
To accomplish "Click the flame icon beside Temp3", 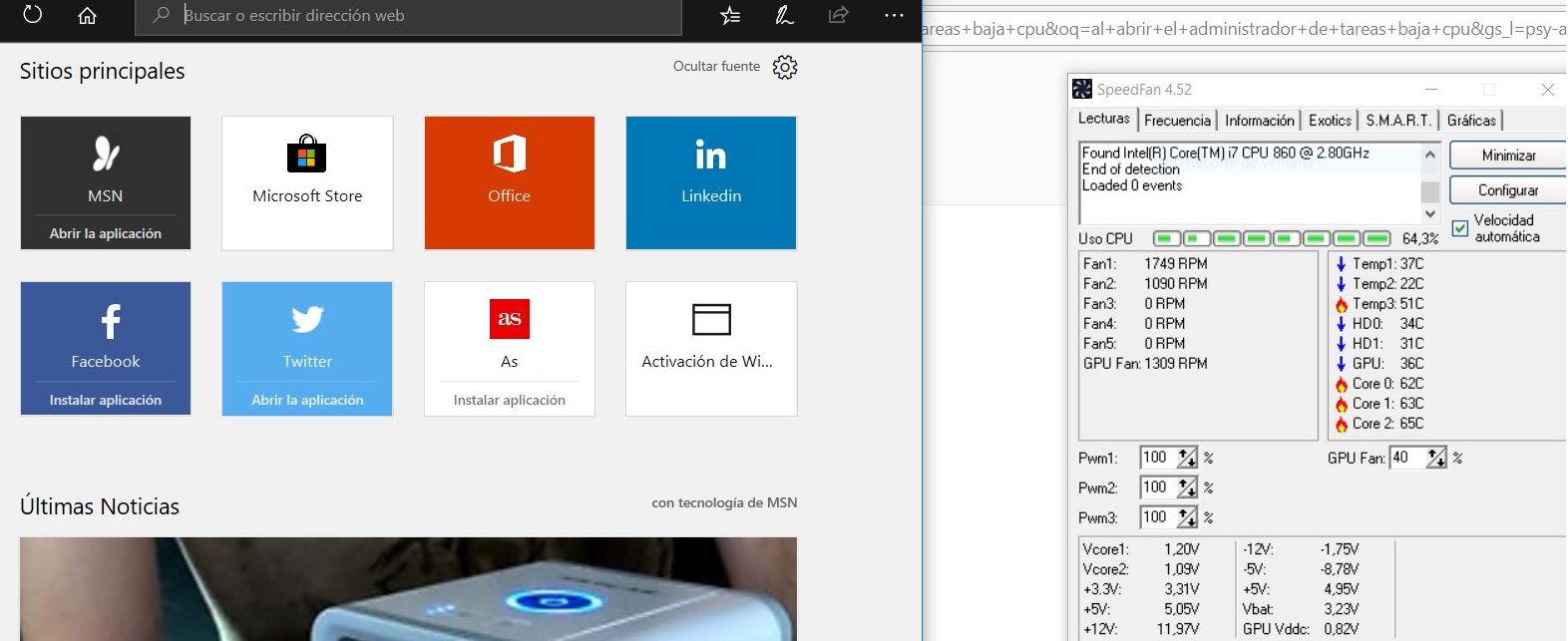I will tap(1341, 304).
